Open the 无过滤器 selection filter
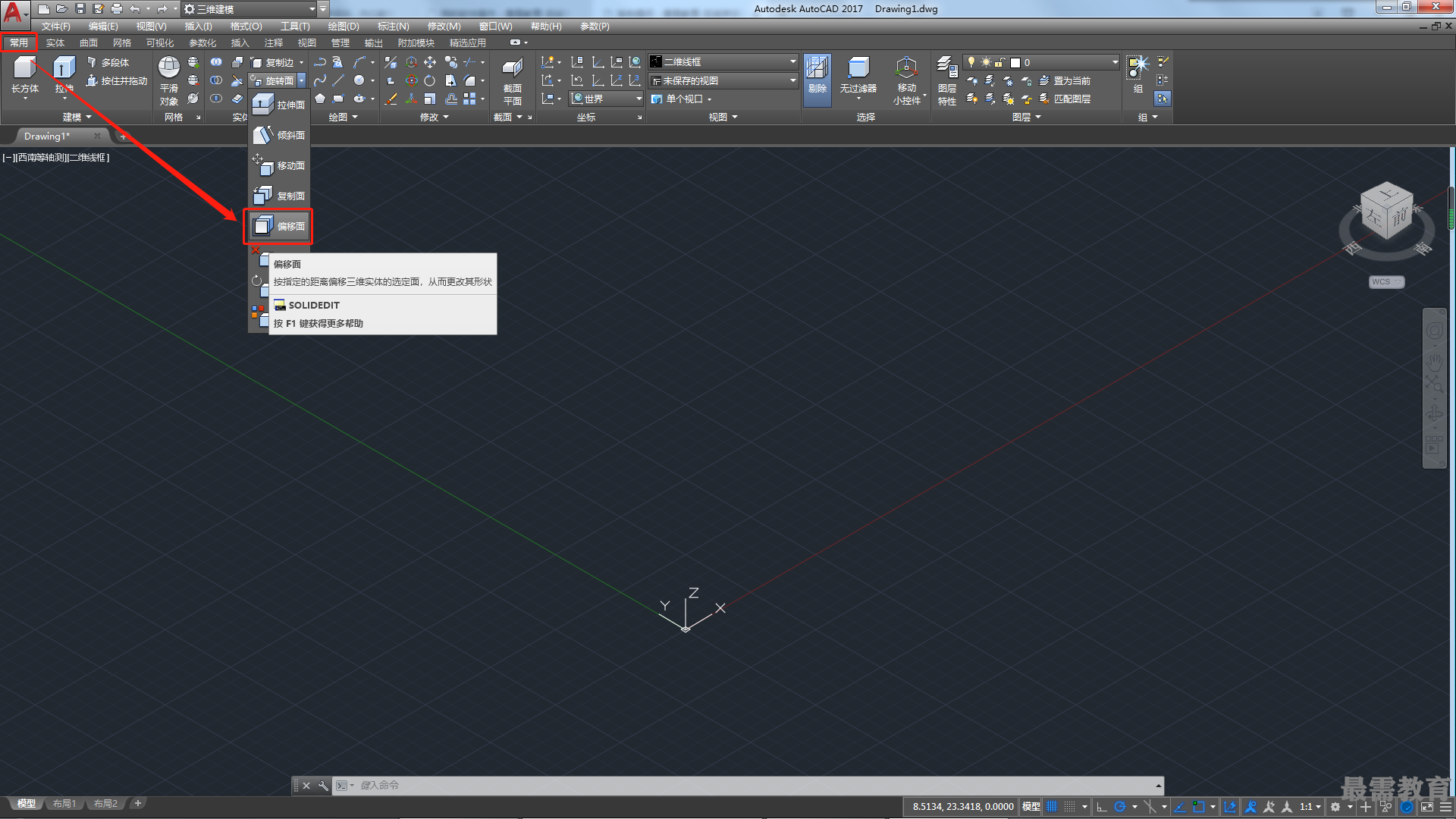 coord(858,76)
